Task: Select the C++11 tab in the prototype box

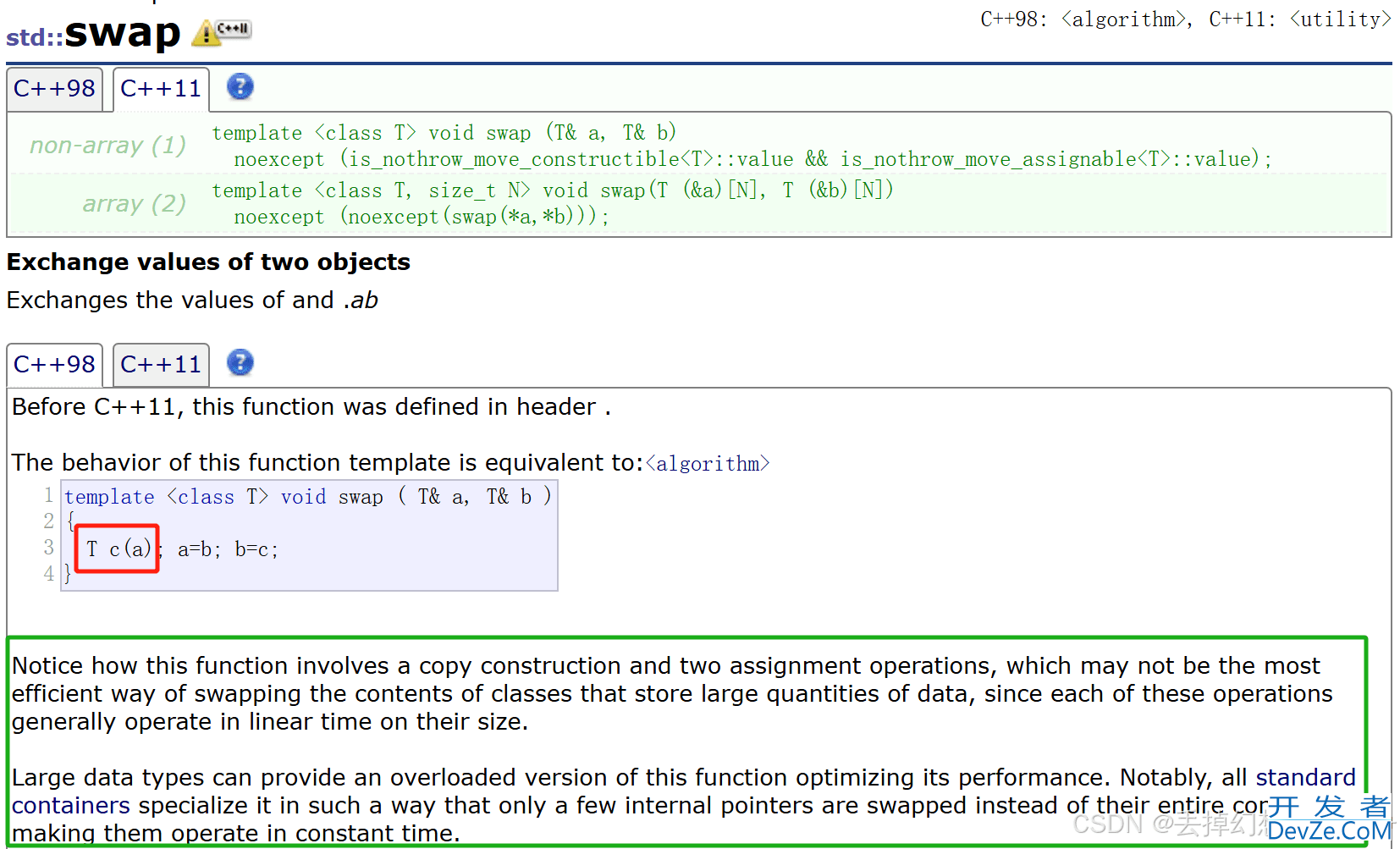Action: coord(161,89)
